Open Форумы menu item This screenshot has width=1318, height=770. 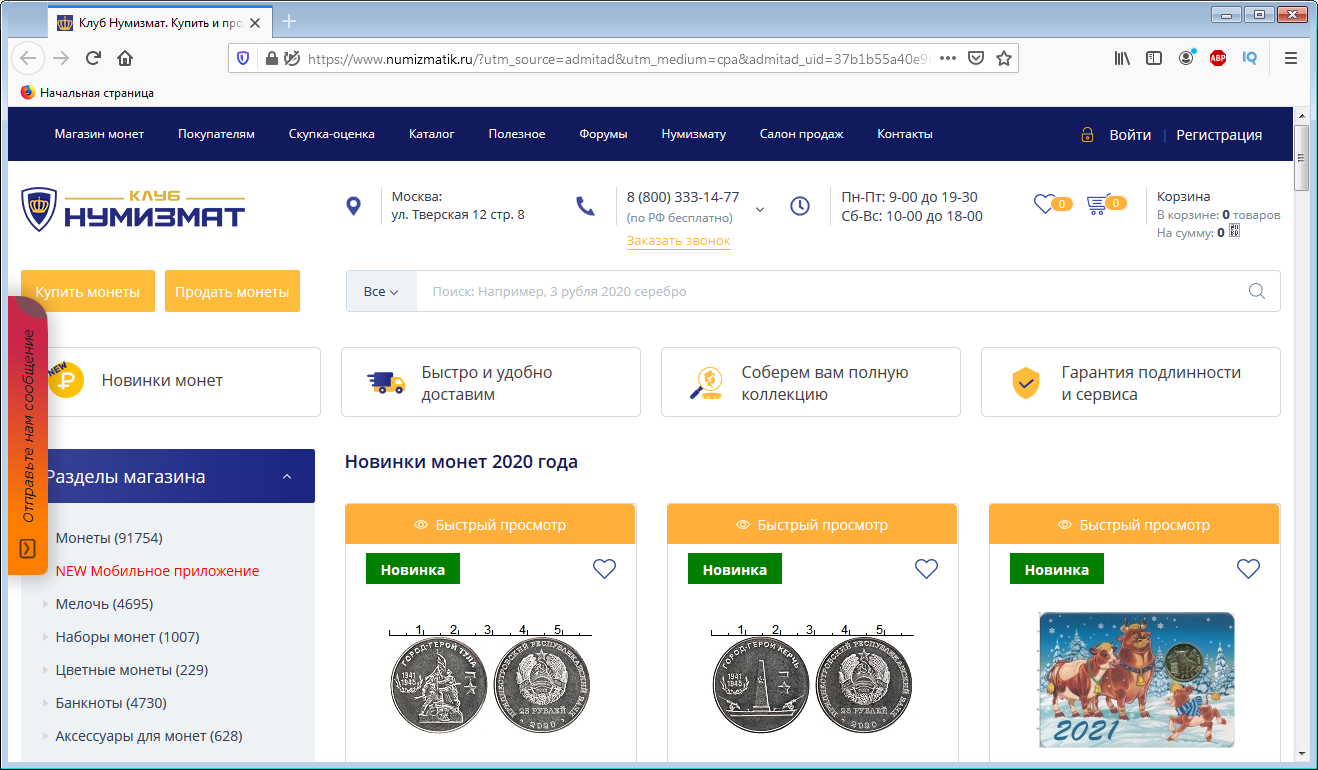point(603,134)
